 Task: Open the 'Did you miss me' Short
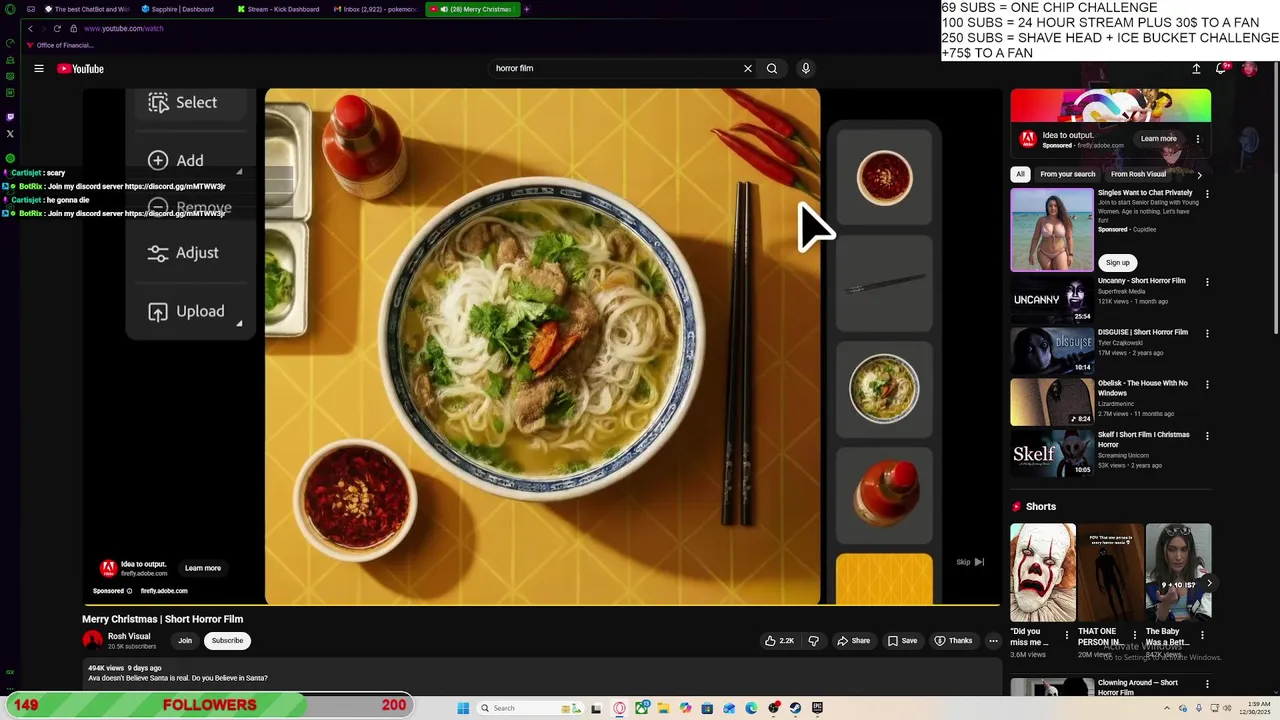click(1043, 572)
